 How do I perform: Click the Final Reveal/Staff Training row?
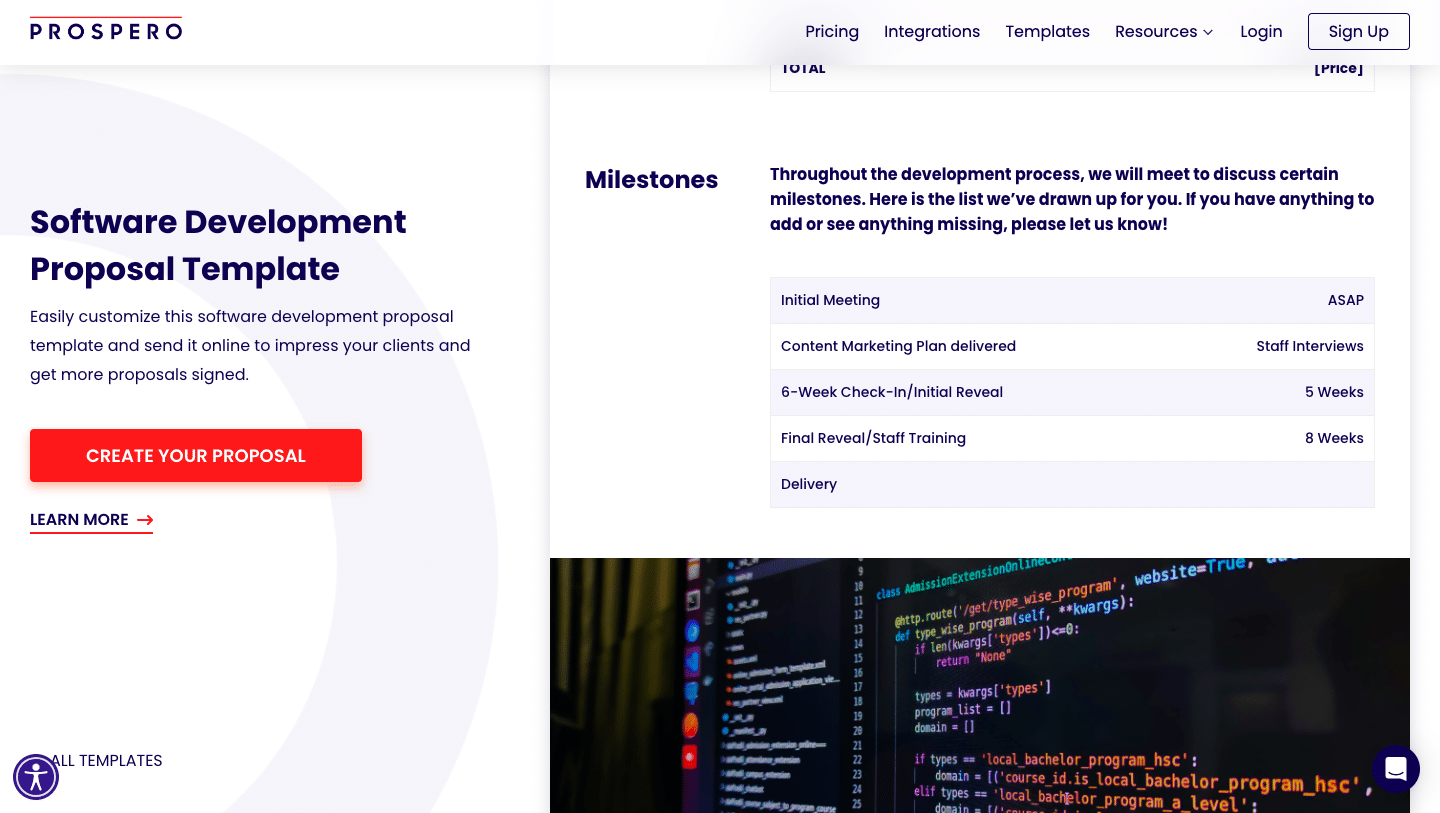click(x=1071, y=438)
